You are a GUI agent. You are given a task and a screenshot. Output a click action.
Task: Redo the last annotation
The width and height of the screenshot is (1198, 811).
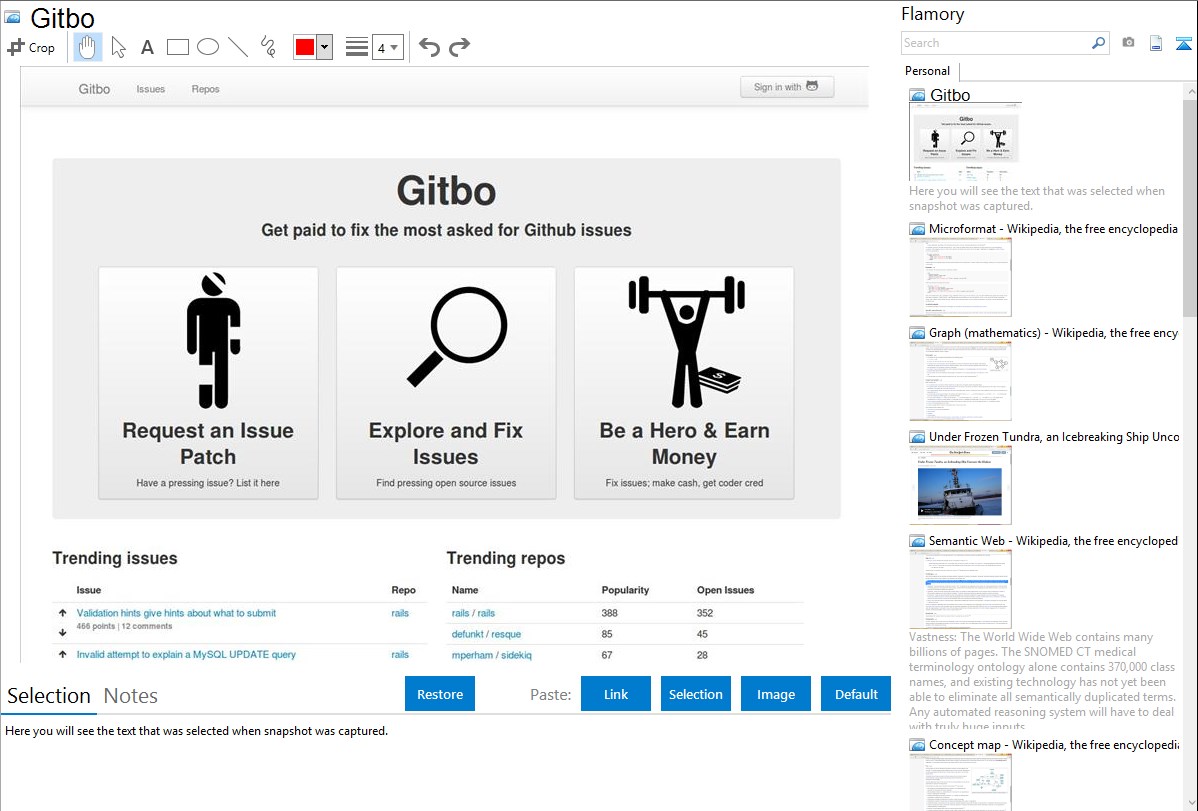(459, 47)
